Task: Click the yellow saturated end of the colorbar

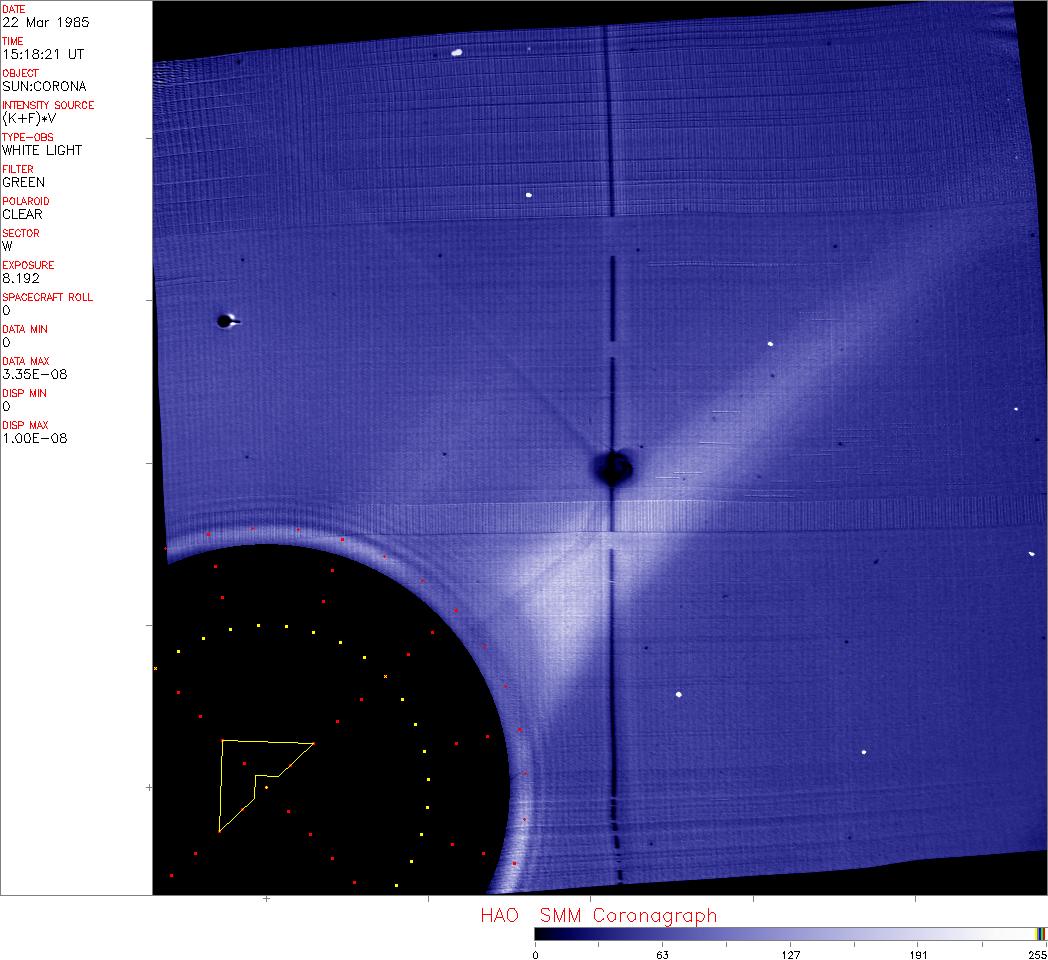Action: [1040, 933]
